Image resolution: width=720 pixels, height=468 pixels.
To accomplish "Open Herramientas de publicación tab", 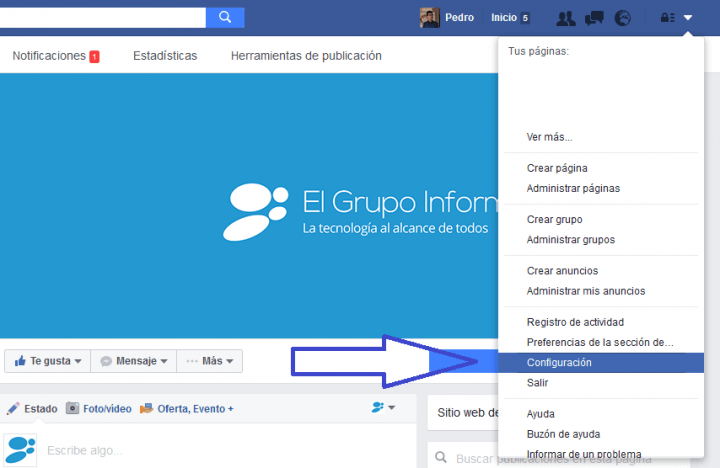I will [306, 56].
